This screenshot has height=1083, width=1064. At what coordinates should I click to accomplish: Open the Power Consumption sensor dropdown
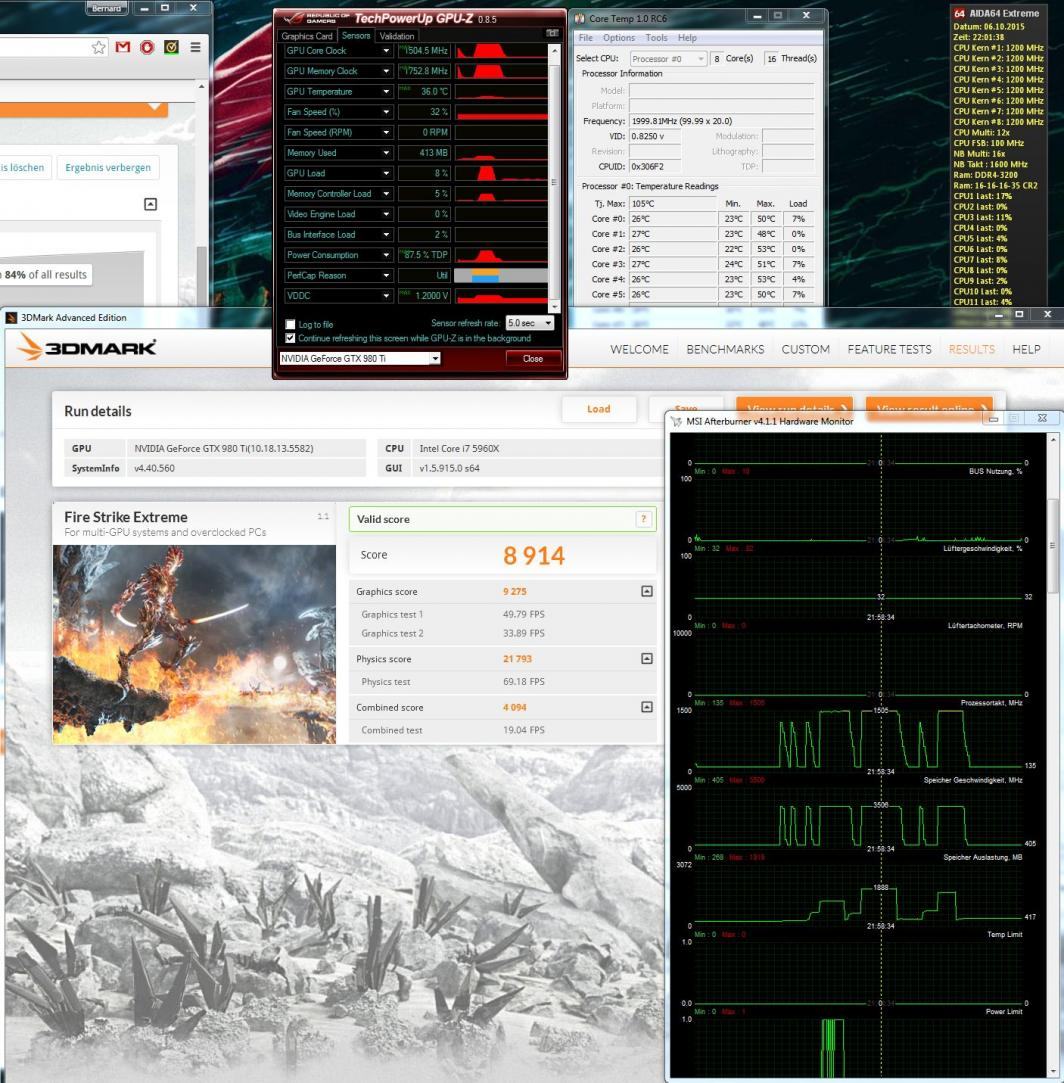[x=386, y=255]
